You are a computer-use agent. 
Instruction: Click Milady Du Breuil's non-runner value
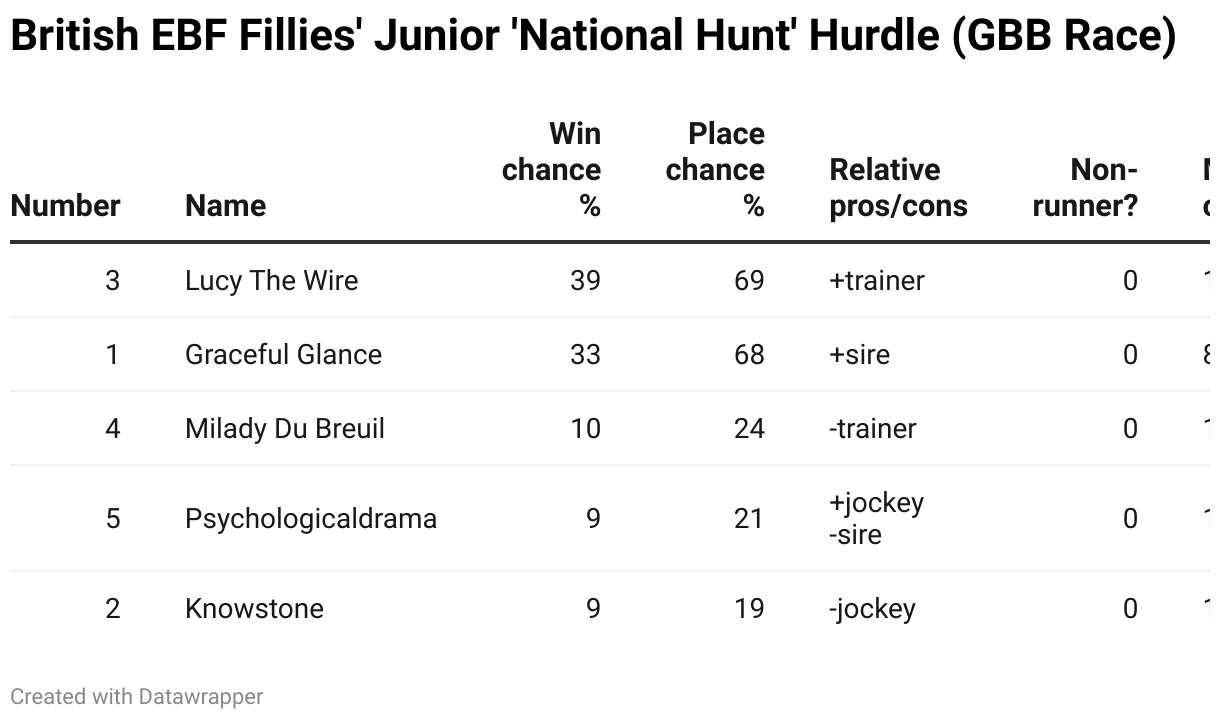pos(1130,429)
